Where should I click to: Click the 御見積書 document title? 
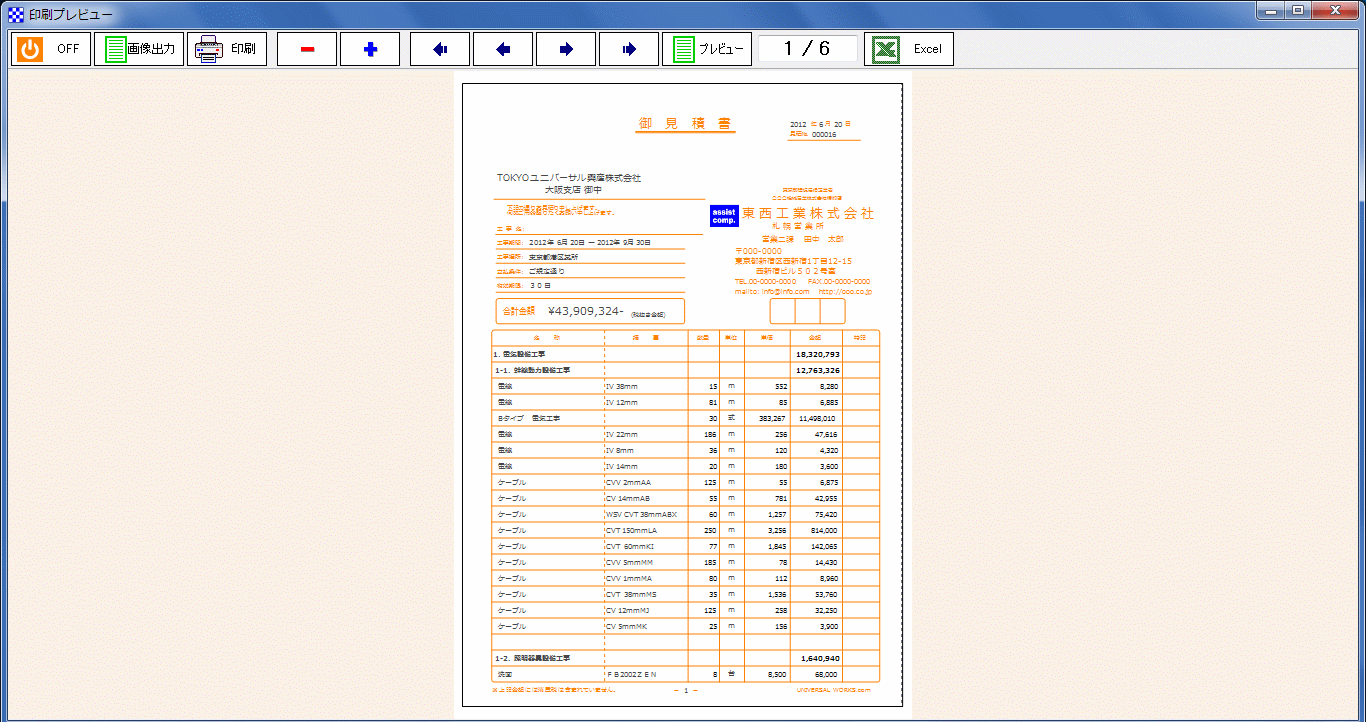686,124
